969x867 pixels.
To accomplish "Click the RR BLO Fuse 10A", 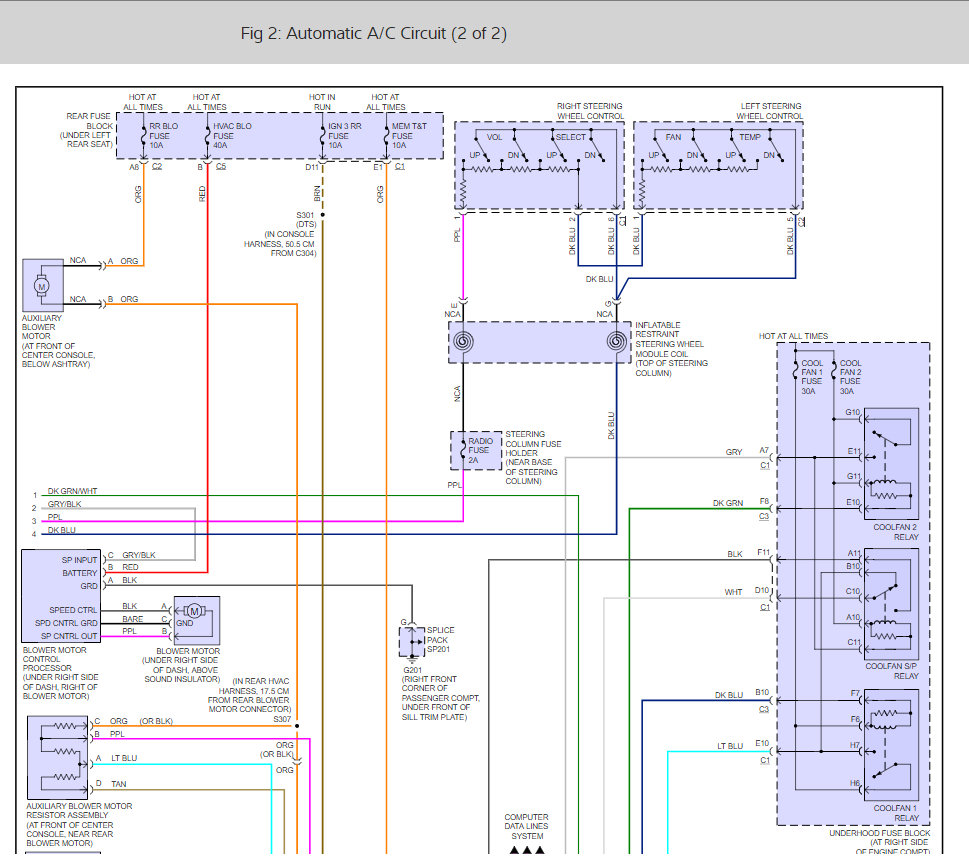I will 159,135.
